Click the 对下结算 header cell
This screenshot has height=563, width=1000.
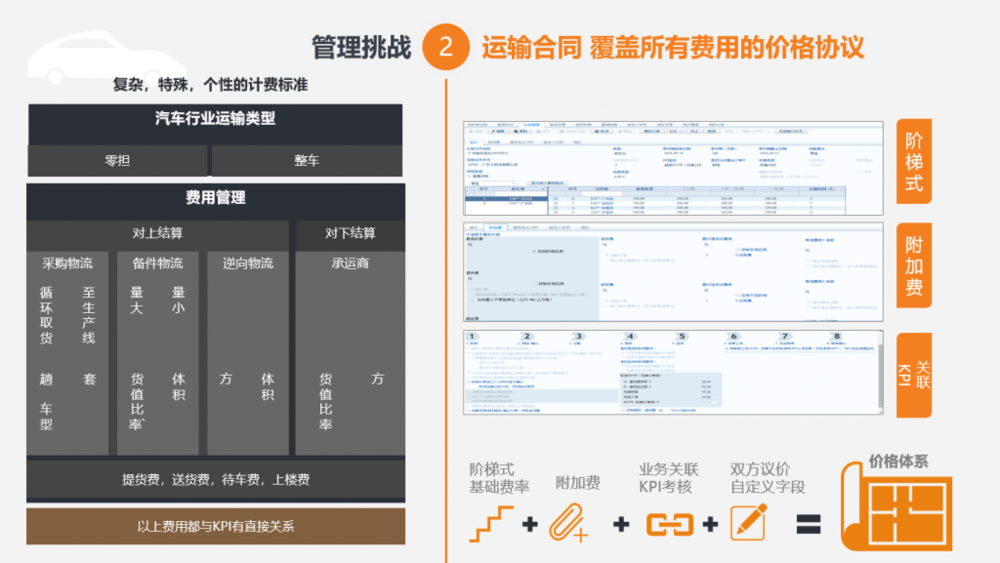(x=350, y=233)
